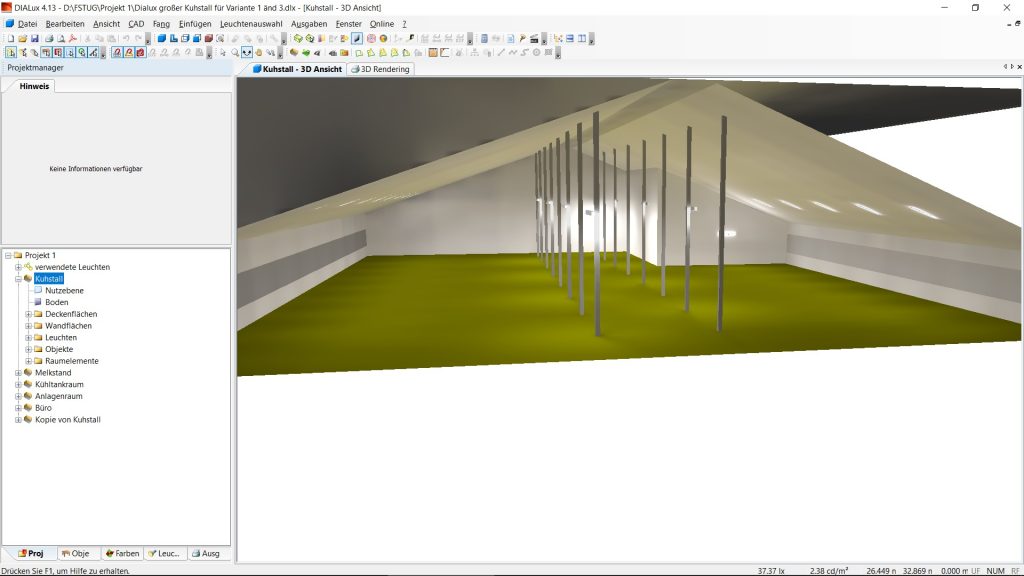Click the orange folder icon in second toolbar
Viewport: 1024px width, 576px height.
click(x=344, y=52)
